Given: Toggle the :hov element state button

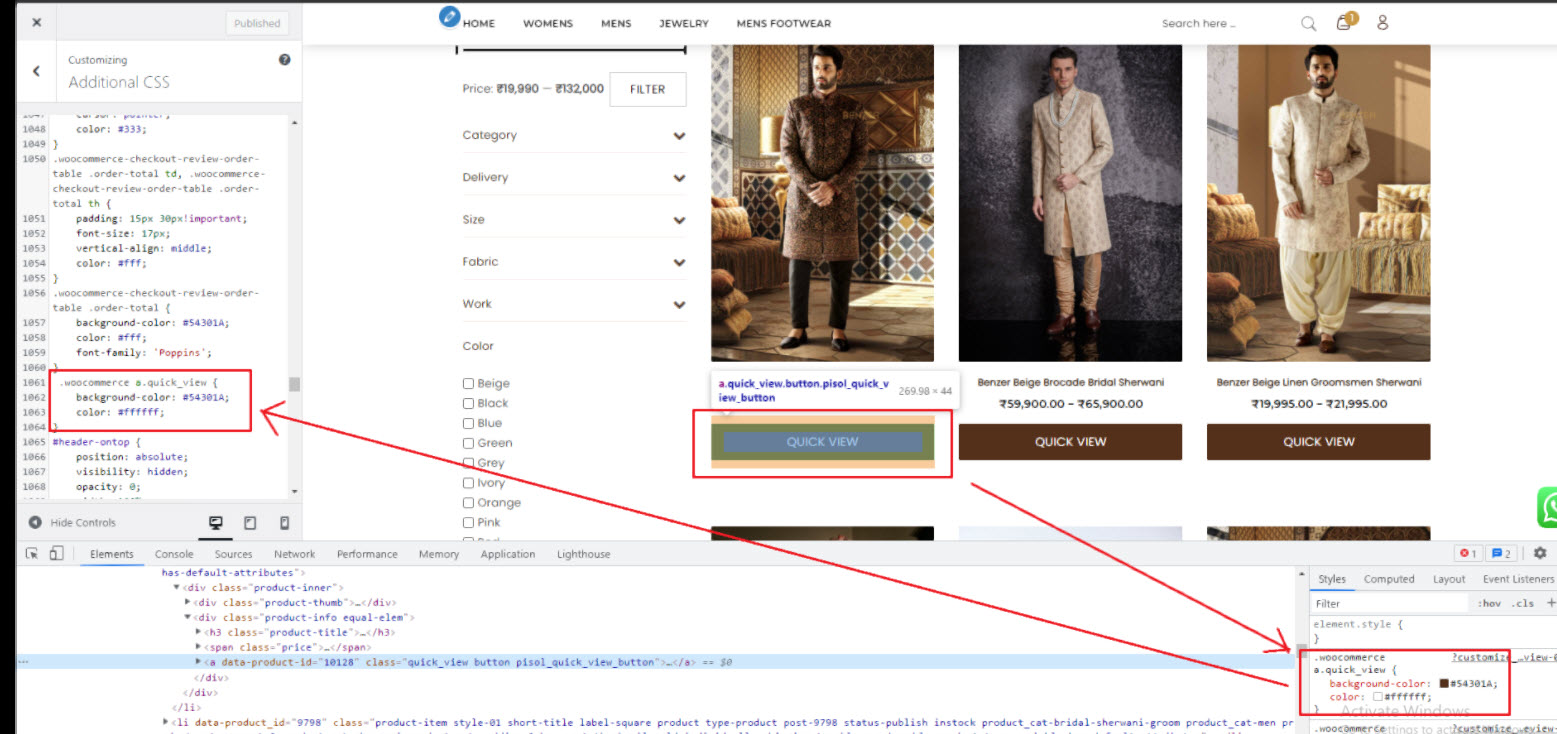Looking at the screenshot, I should tap(1489, 603).
